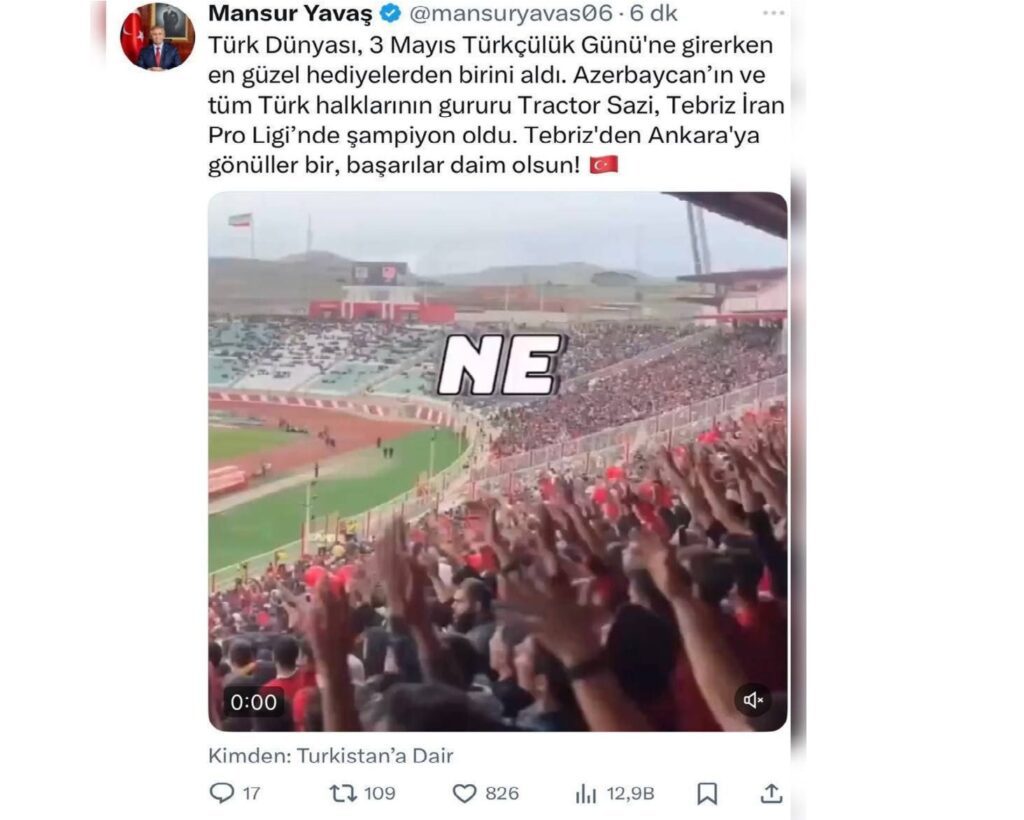
Task: Click the 12,9B views count
Action: [630, 793]
